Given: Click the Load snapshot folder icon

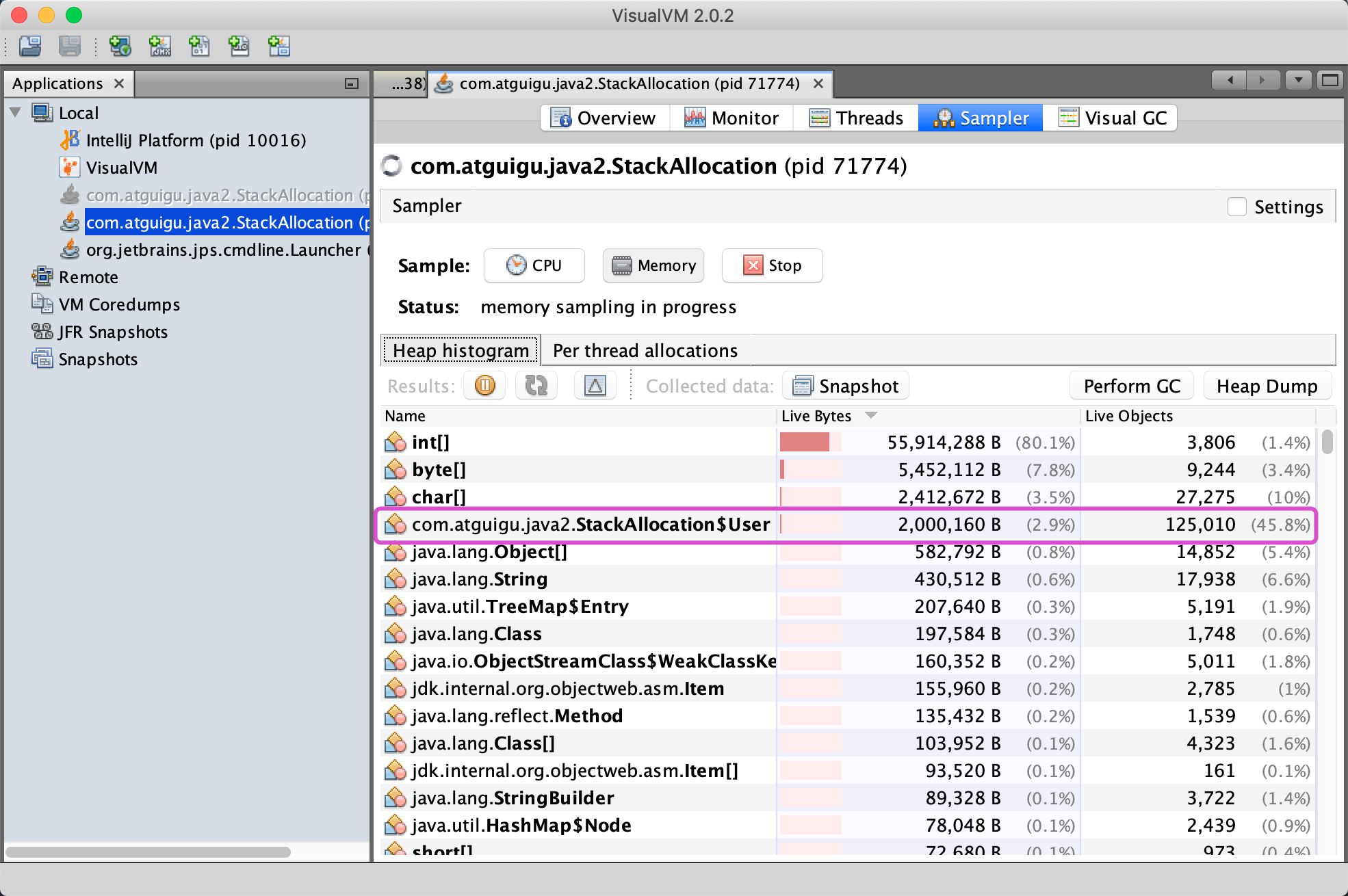Looking at the screenshot, I should (30, 46).
